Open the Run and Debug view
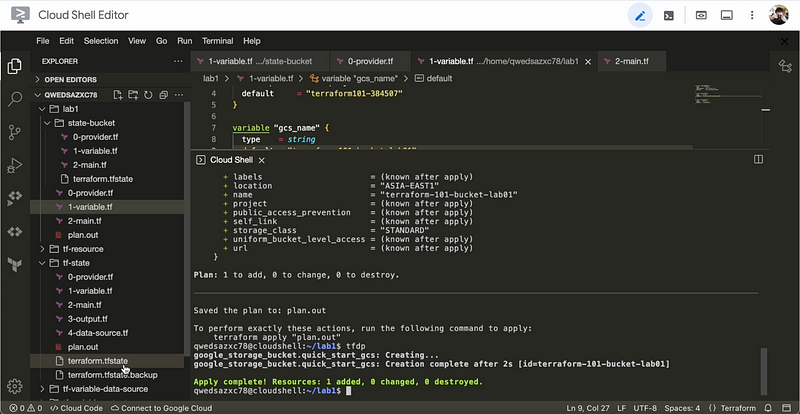The image size is (800, 414). 15,165
